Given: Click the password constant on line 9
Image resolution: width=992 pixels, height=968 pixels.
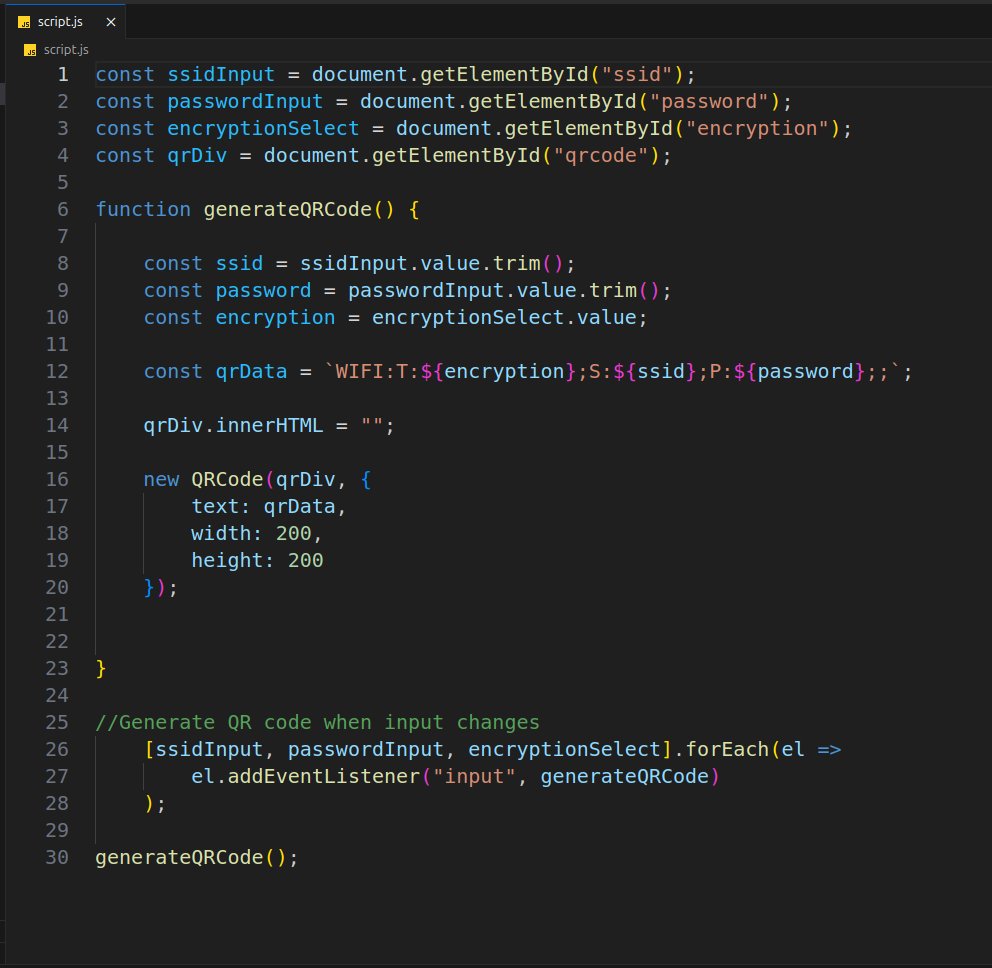Looking at the screenshot, I should tap(263, 290).
